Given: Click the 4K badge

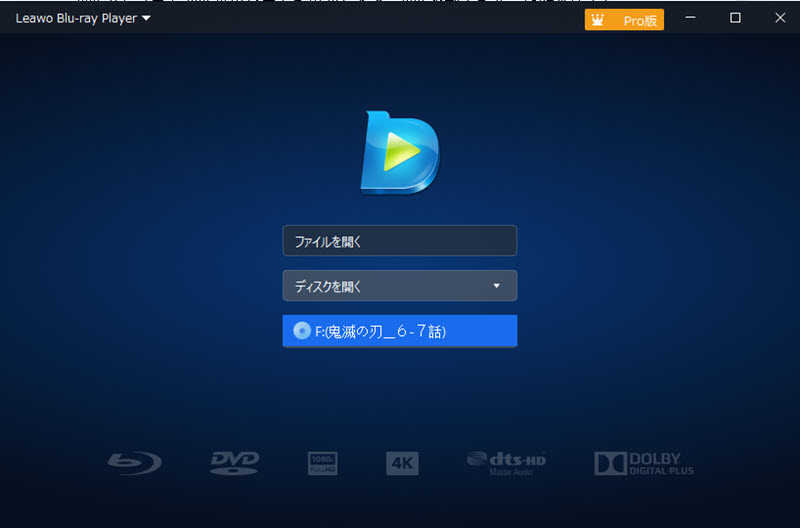Looking at the screenshot, I should pyautogui.click(x=402, y=463).
